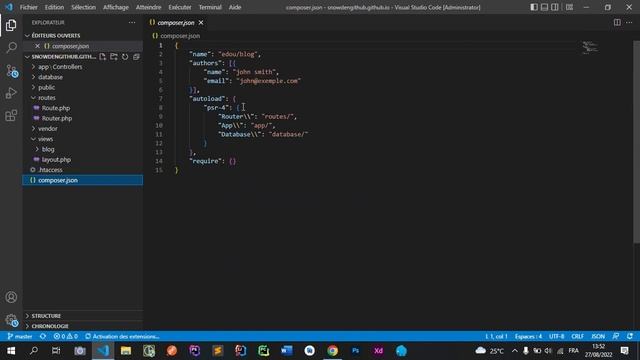This screenshot has height=360, width=640.
Task: Open the feedback icon in status bar
Action: click(616, 336)
